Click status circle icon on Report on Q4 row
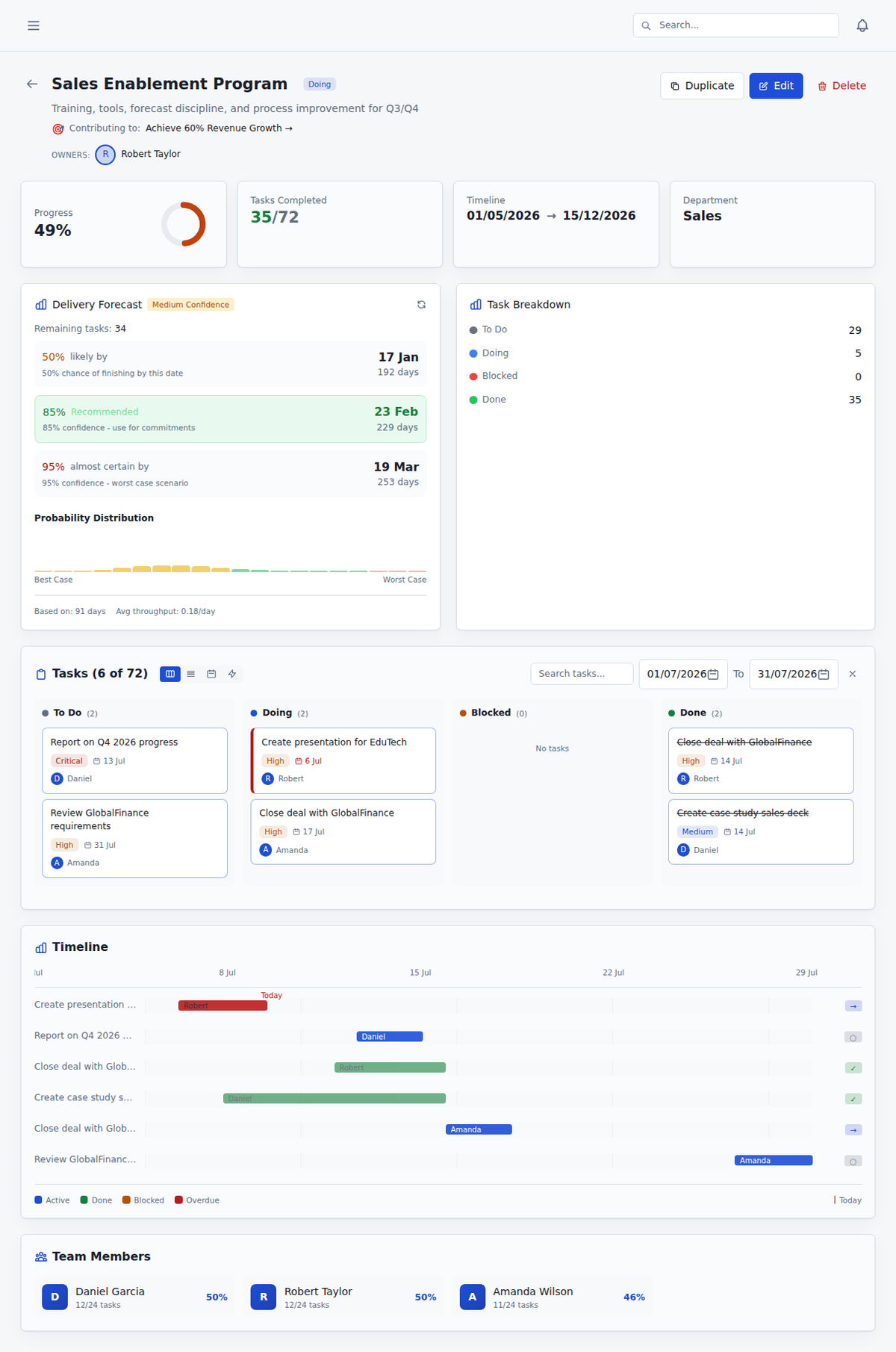Screen dimensions: 896x1352 click(853, 1038)
